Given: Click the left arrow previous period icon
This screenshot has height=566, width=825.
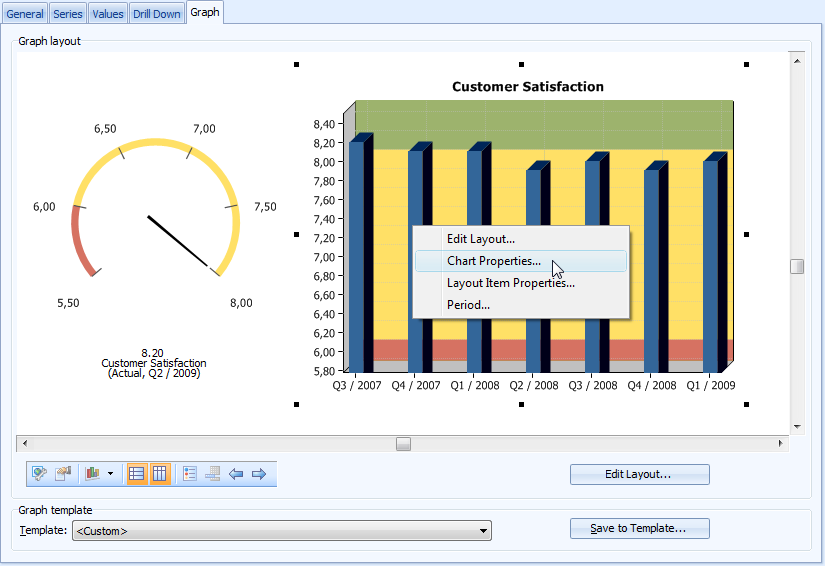Looking at the screenshot, I should (236, 474).
